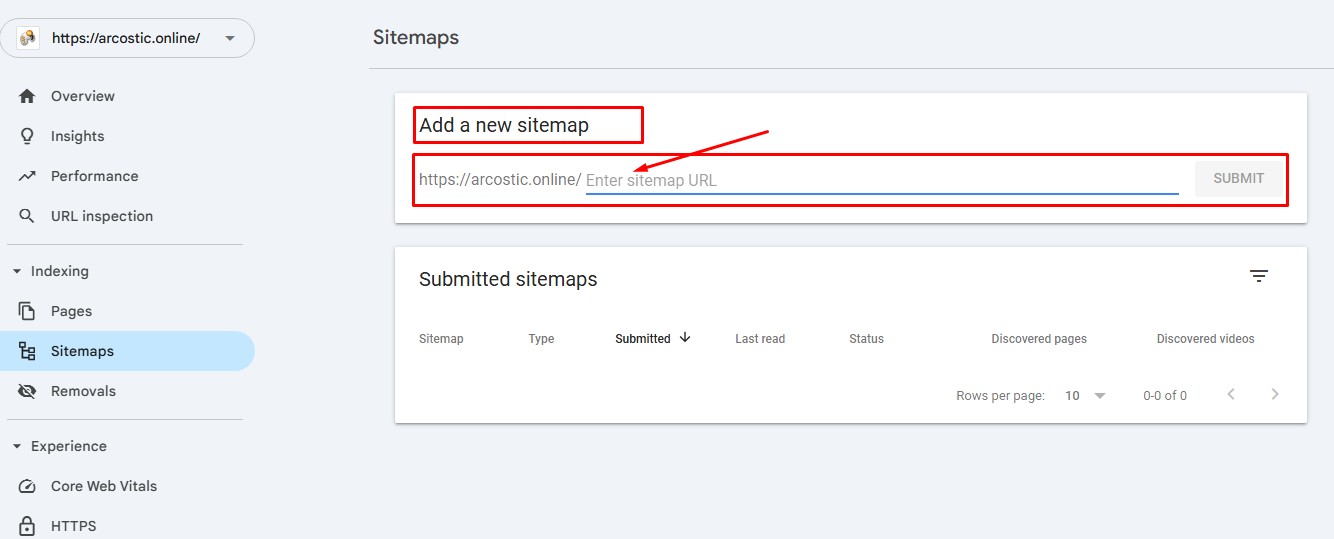Go to next page of sitemaps
This screenshot has width=1334, height=539.
pyautogui.click(x=1275, y=395)
